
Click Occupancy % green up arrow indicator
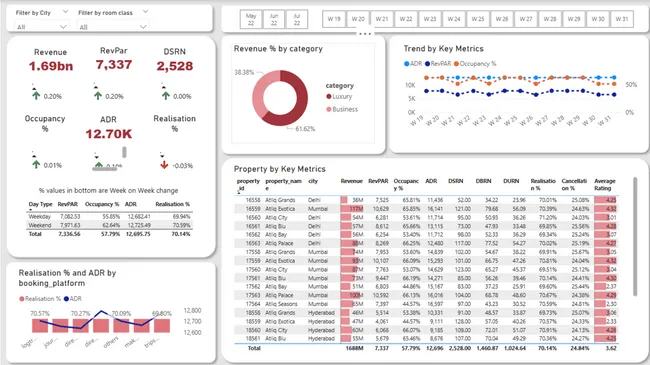[x=36, y=165]
